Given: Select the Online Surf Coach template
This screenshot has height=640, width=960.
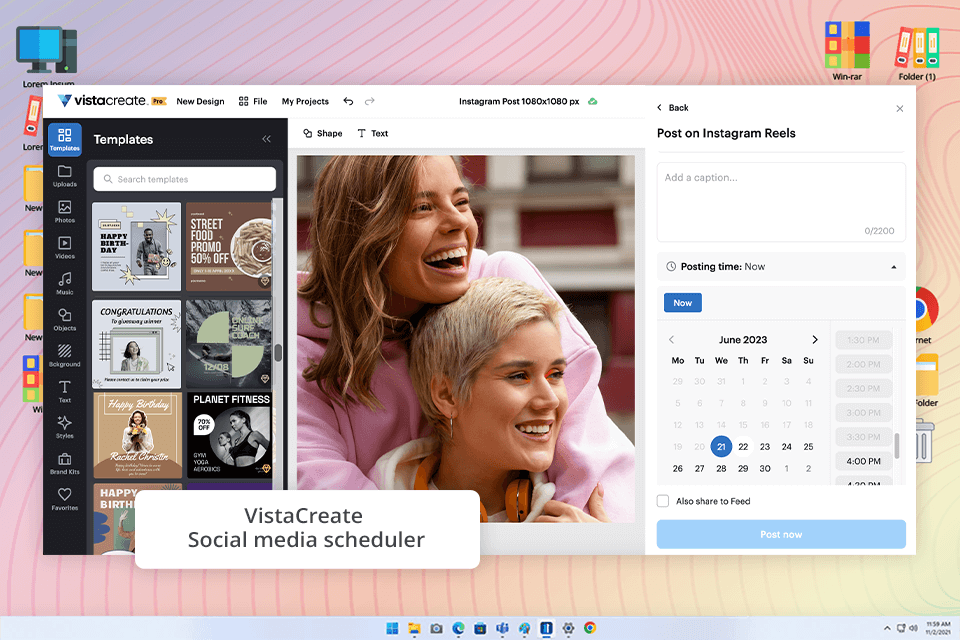Looking at the screenshot, I should pyautogui.click(x=228, y=344).
